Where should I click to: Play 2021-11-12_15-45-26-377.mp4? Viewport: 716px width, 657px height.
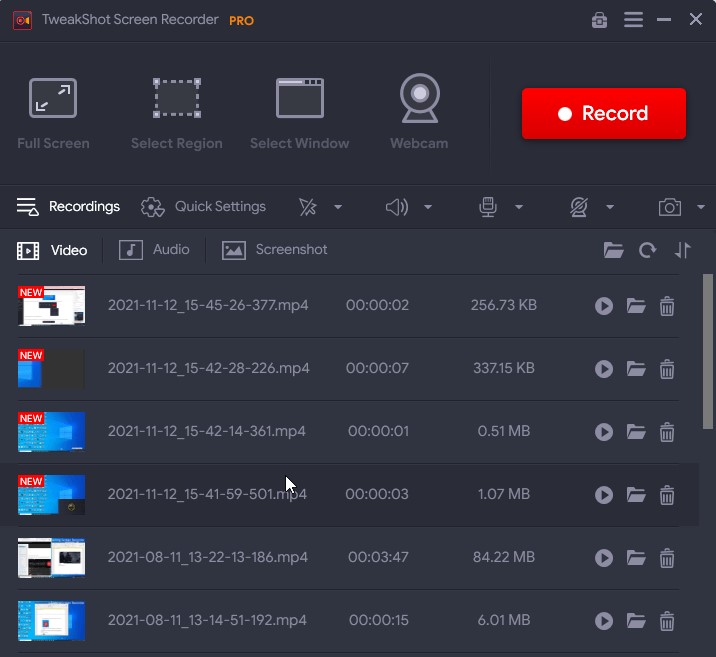click(604, 306)
